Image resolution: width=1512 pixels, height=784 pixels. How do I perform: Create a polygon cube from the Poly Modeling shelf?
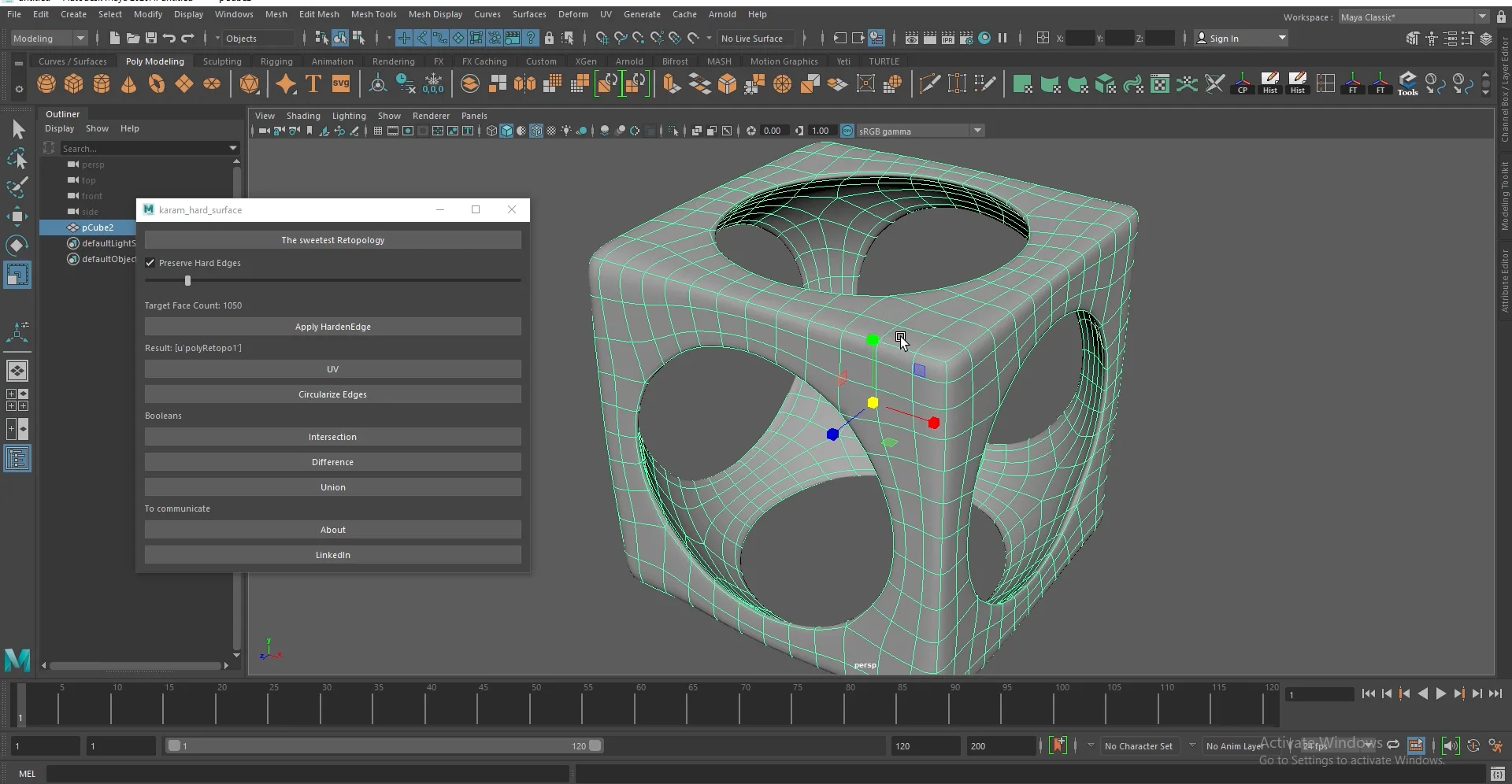pyautogui.click(x=73, y=84)
